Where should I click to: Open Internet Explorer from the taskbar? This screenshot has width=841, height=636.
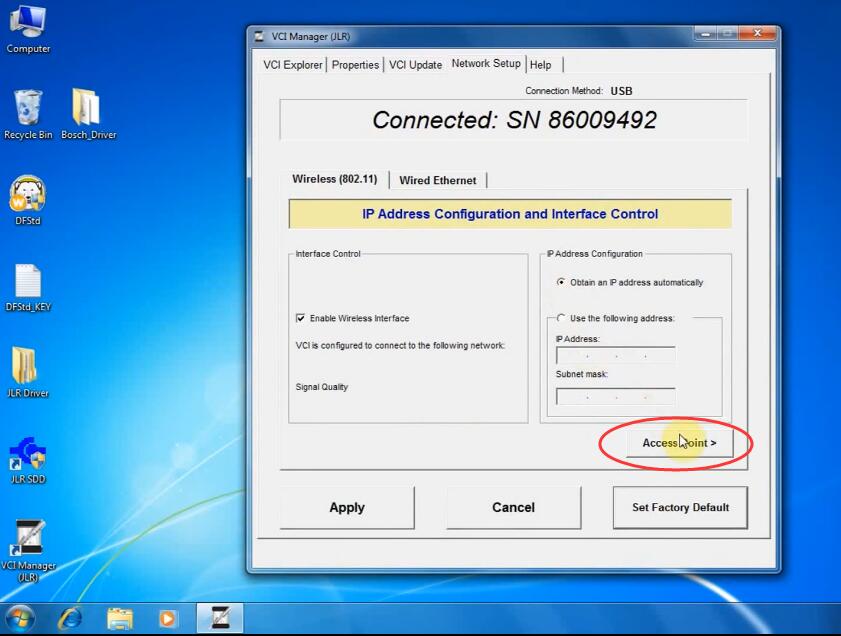tap(70, 618)
